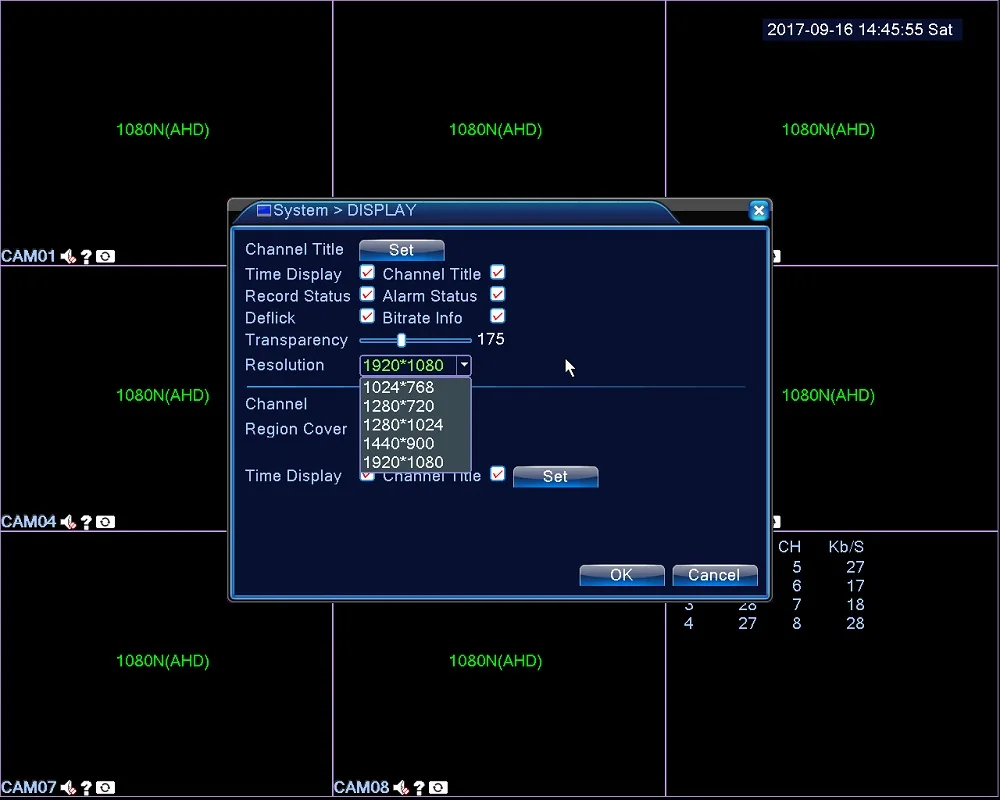Click the Kb/S bitrate column header
This screenshot has width=1000, height=800.
click(x=846, y=547)
